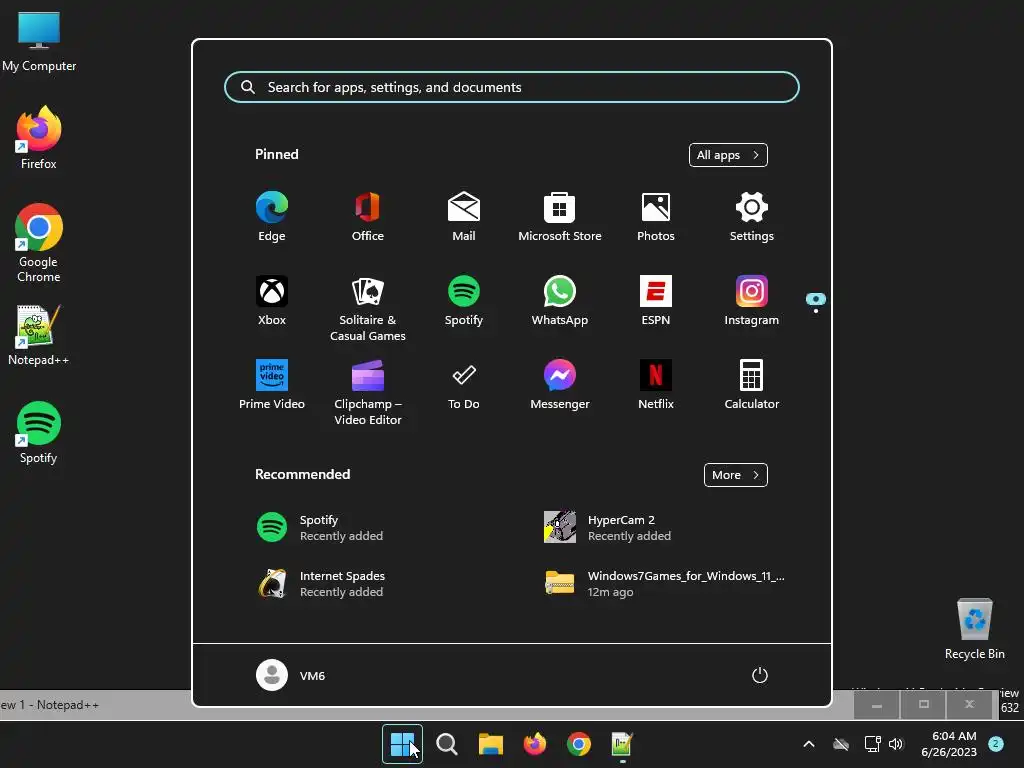The height and width of the screenshot is (768, 1024).
Task: Launch Clipchamp Video Editor
Action: 368,392
